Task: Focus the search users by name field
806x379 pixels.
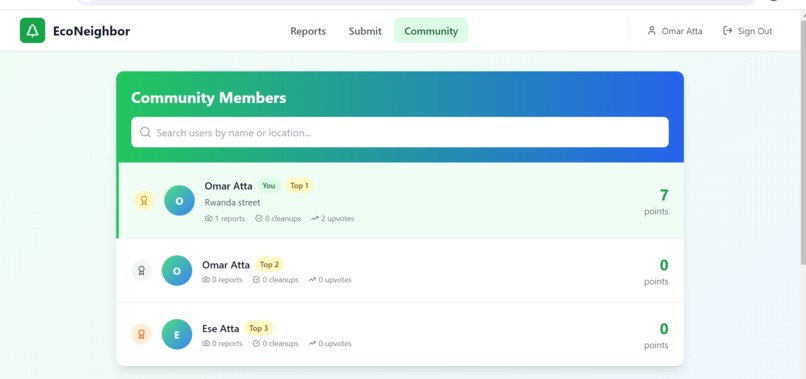Action: [400, 132]
